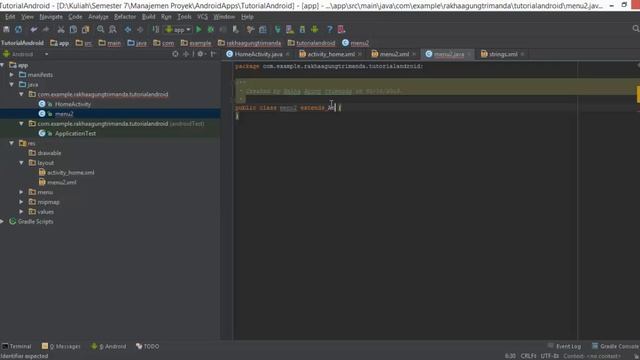This screenshot has height=360, width=640.
Task: Collapse the androidTest package arrow
Action: pos(22,124)
